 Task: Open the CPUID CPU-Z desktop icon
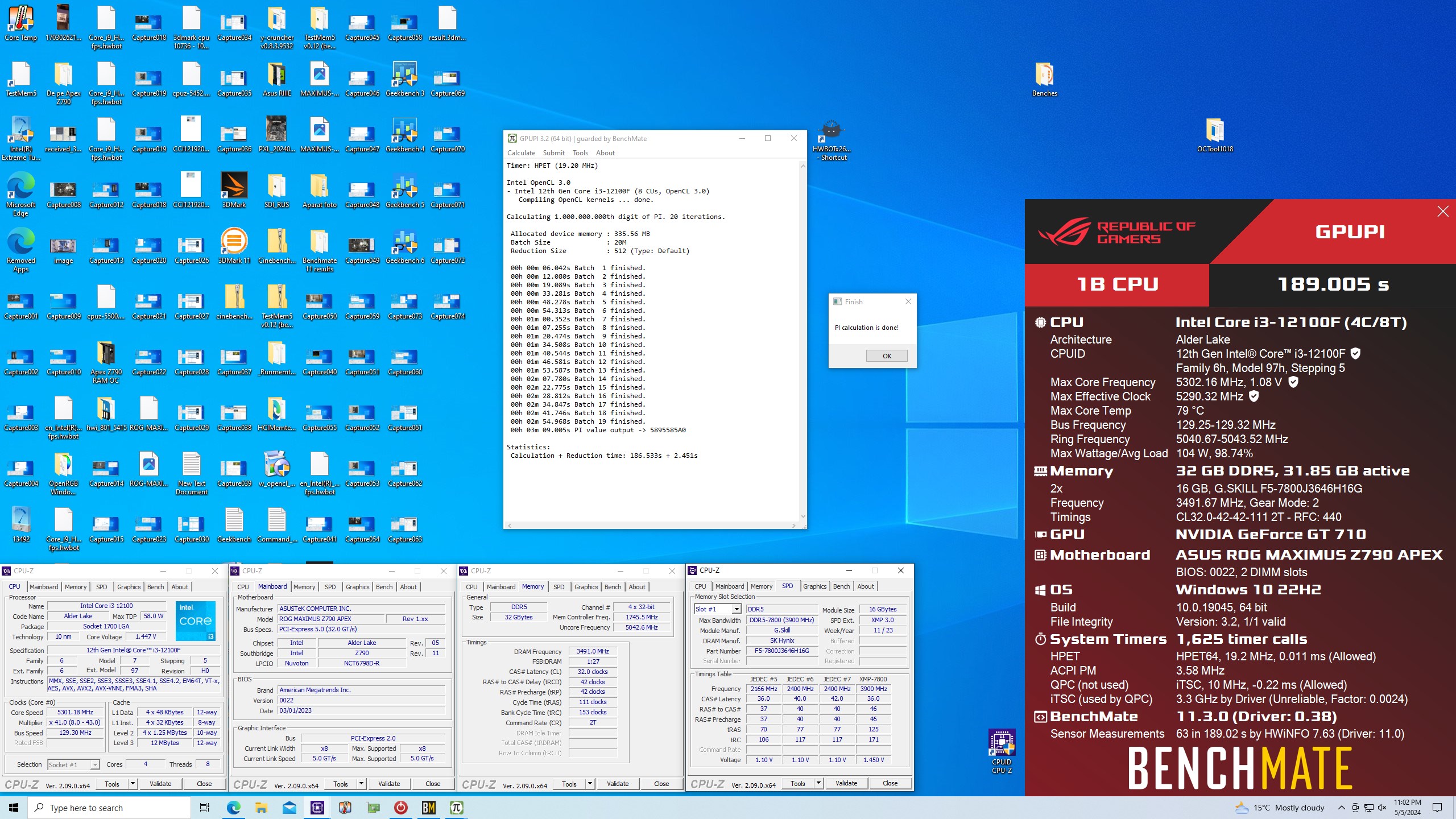tap(1002, 752)
